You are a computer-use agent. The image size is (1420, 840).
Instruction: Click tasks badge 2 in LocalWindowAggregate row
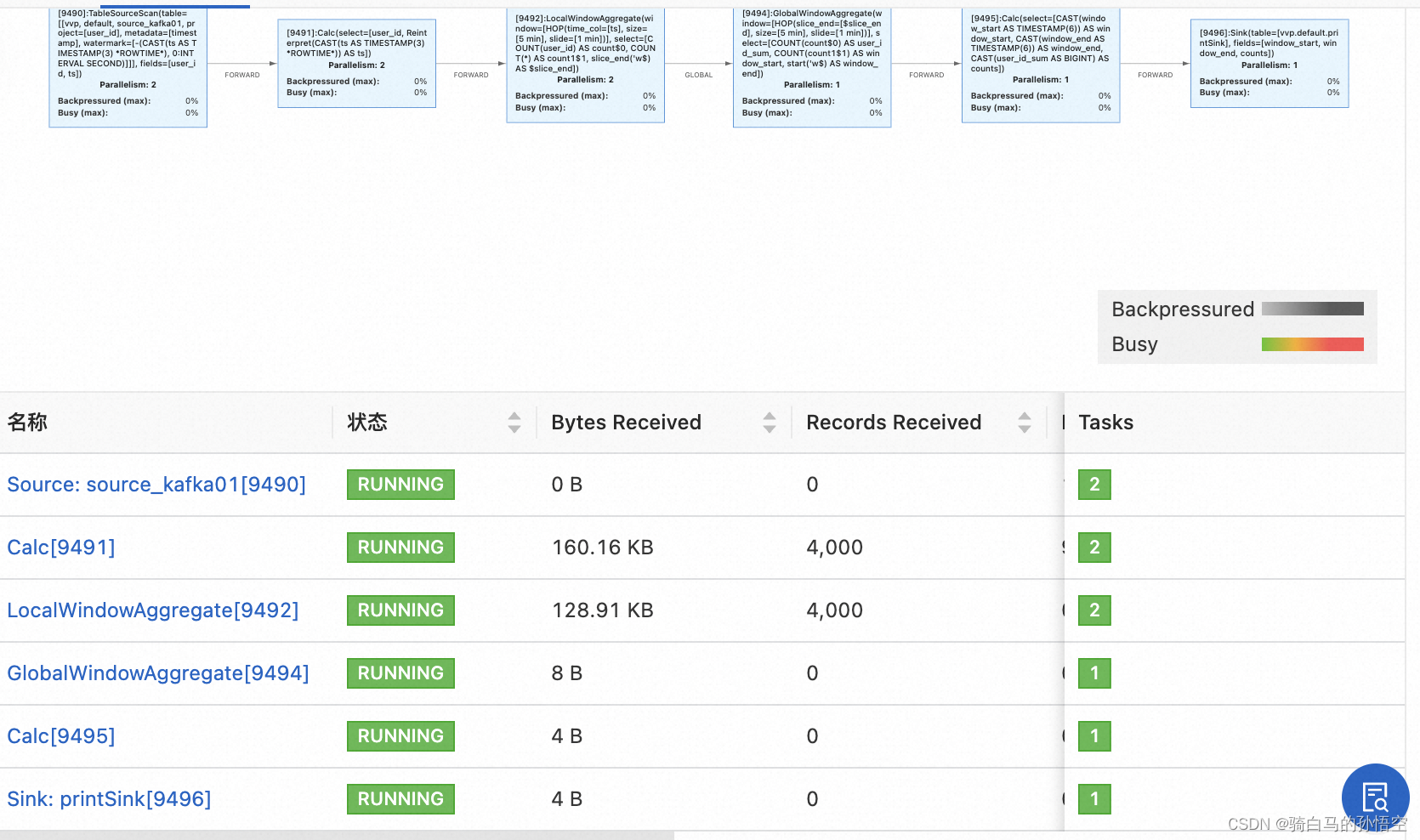pos(1094,610)
